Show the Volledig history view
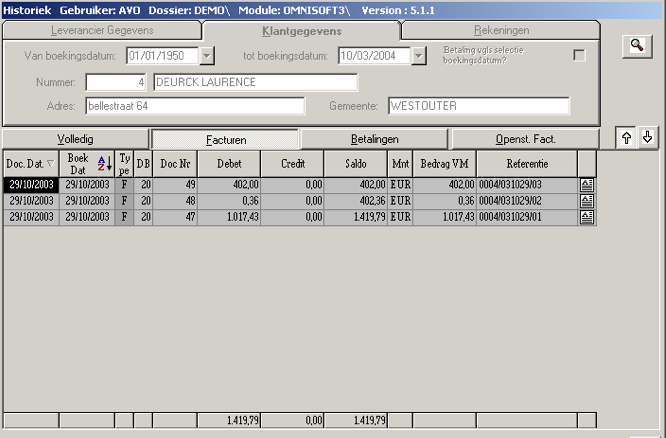This screenshot has height=438, width=666. coord(75,139)
